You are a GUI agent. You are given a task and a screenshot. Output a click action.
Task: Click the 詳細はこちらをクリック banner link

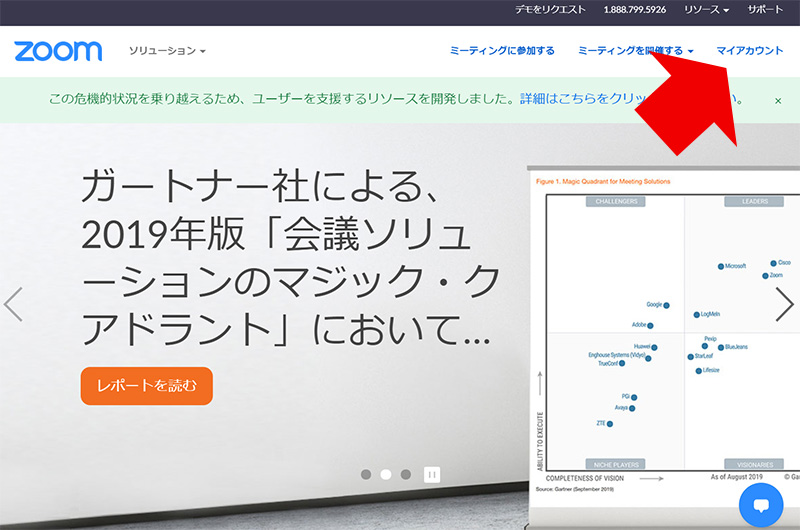pos(578,100)
